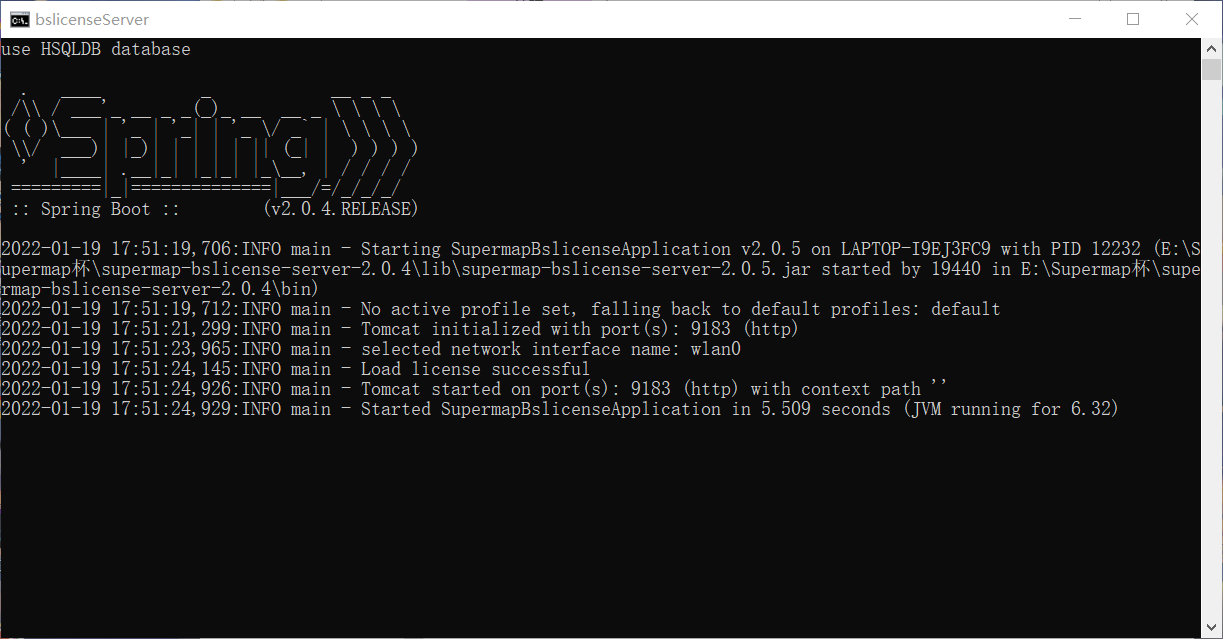This screenshot has width=1223, height=639.
Task: Click the '(v2.0.4.RELEASE)' version text
Action: [x=341, y=209]
